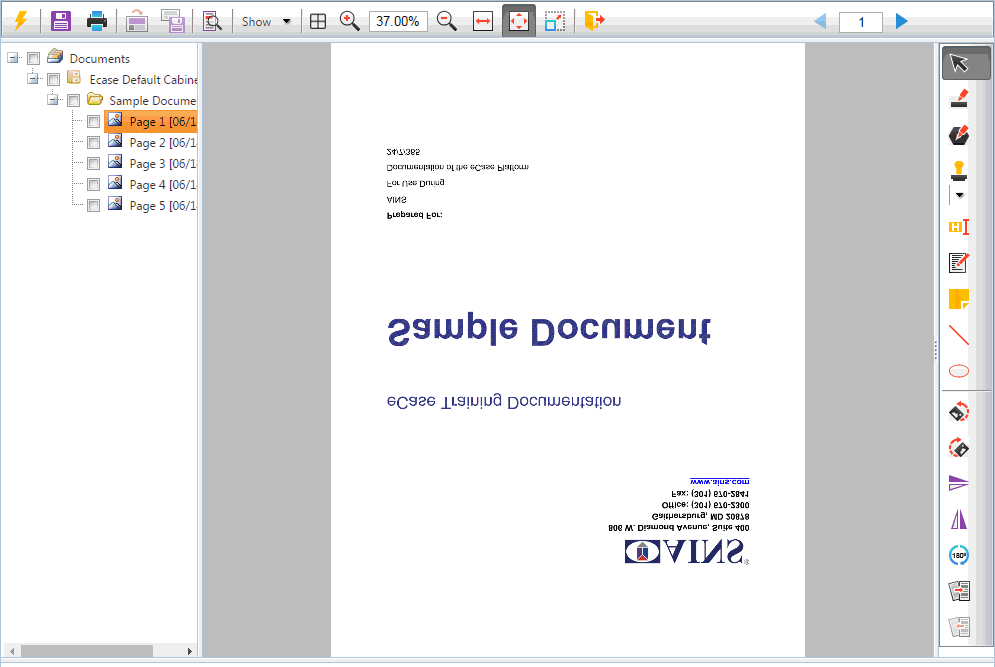Go to the next page with right arrow
This screenshot has width=995, height=667.
pyautogui.click(x=901, y=22)
